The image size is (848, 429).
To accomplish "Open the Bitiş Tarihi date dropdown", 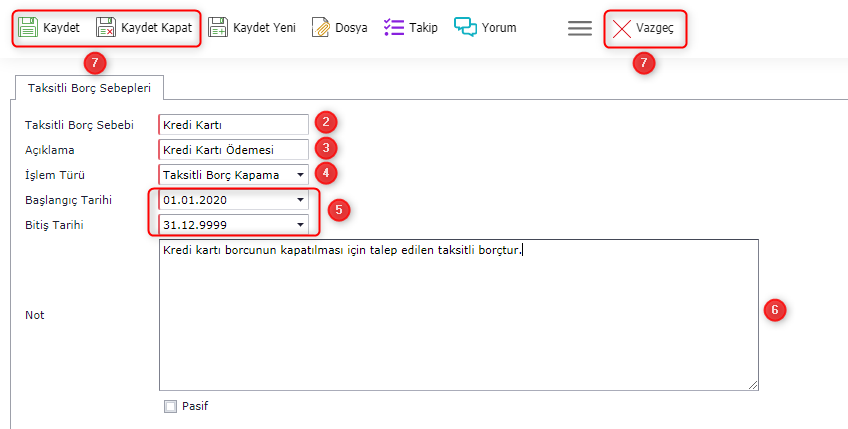I will click(300, 225).
